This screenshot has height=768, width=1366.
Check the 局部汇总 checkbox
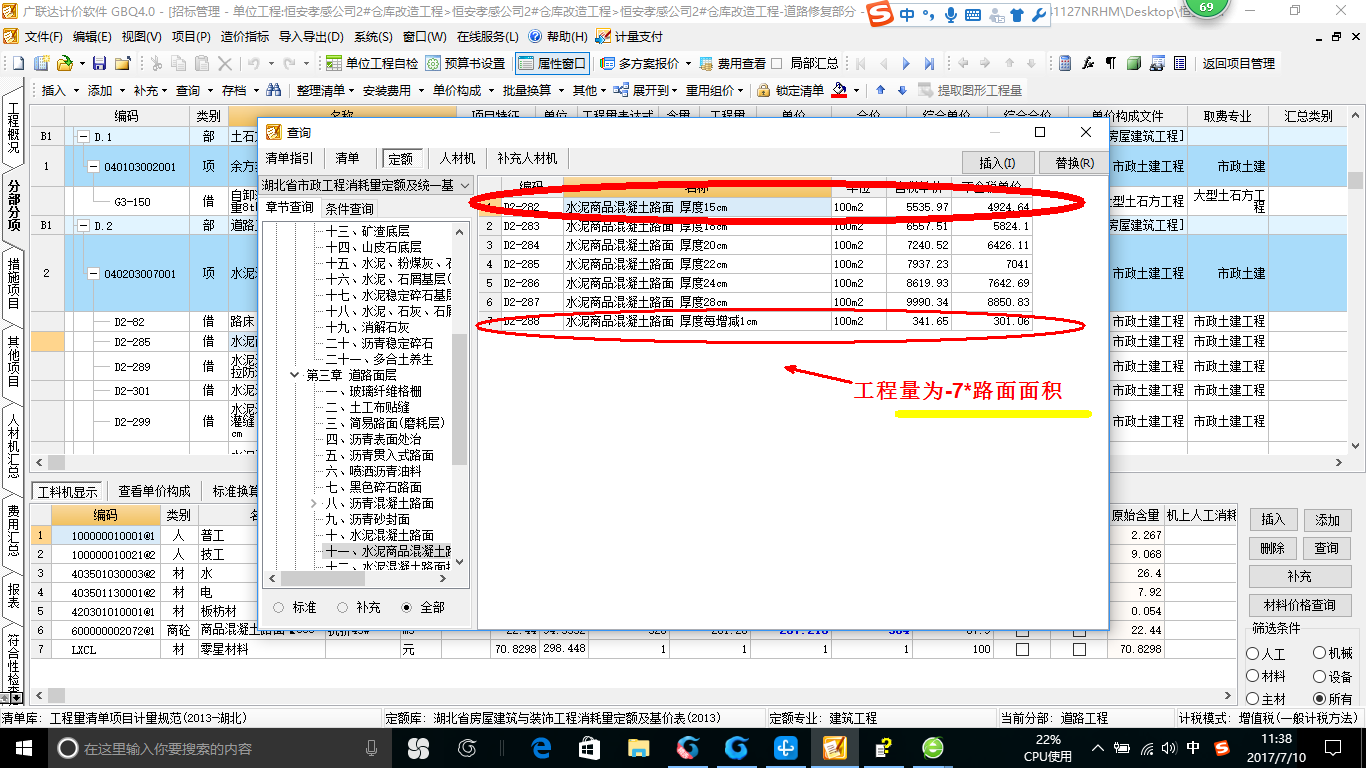777,63
